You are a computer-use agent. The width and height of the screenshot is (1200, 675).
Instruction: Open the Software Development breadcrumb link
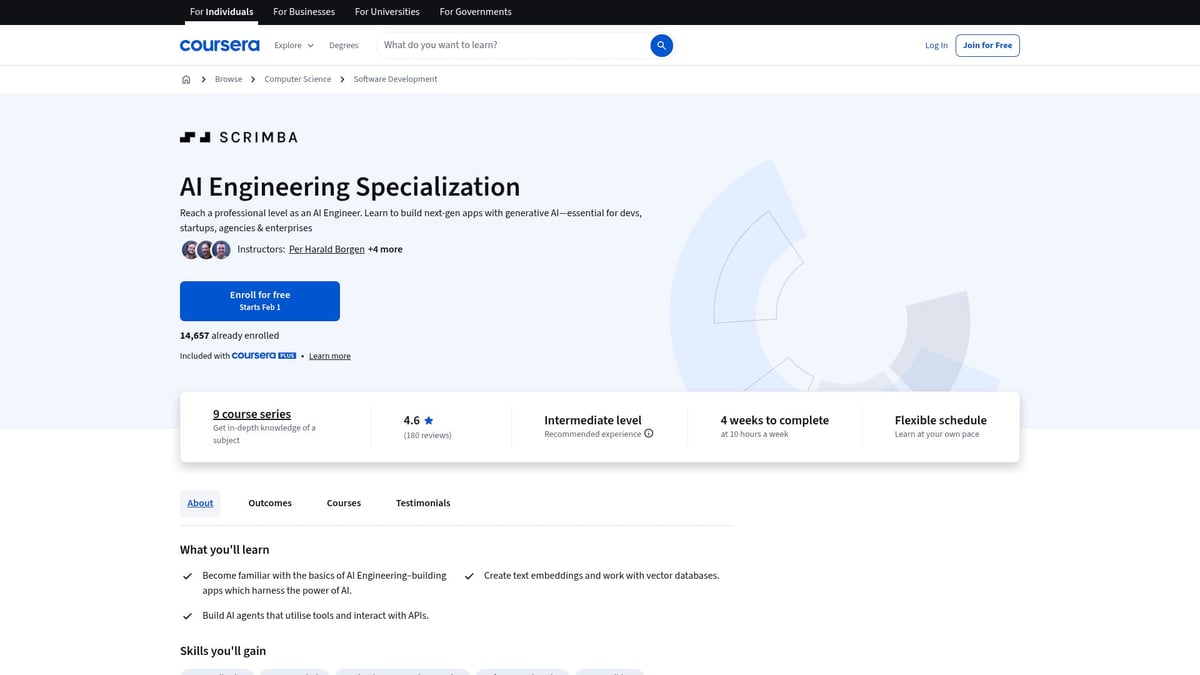coord(395,79)
